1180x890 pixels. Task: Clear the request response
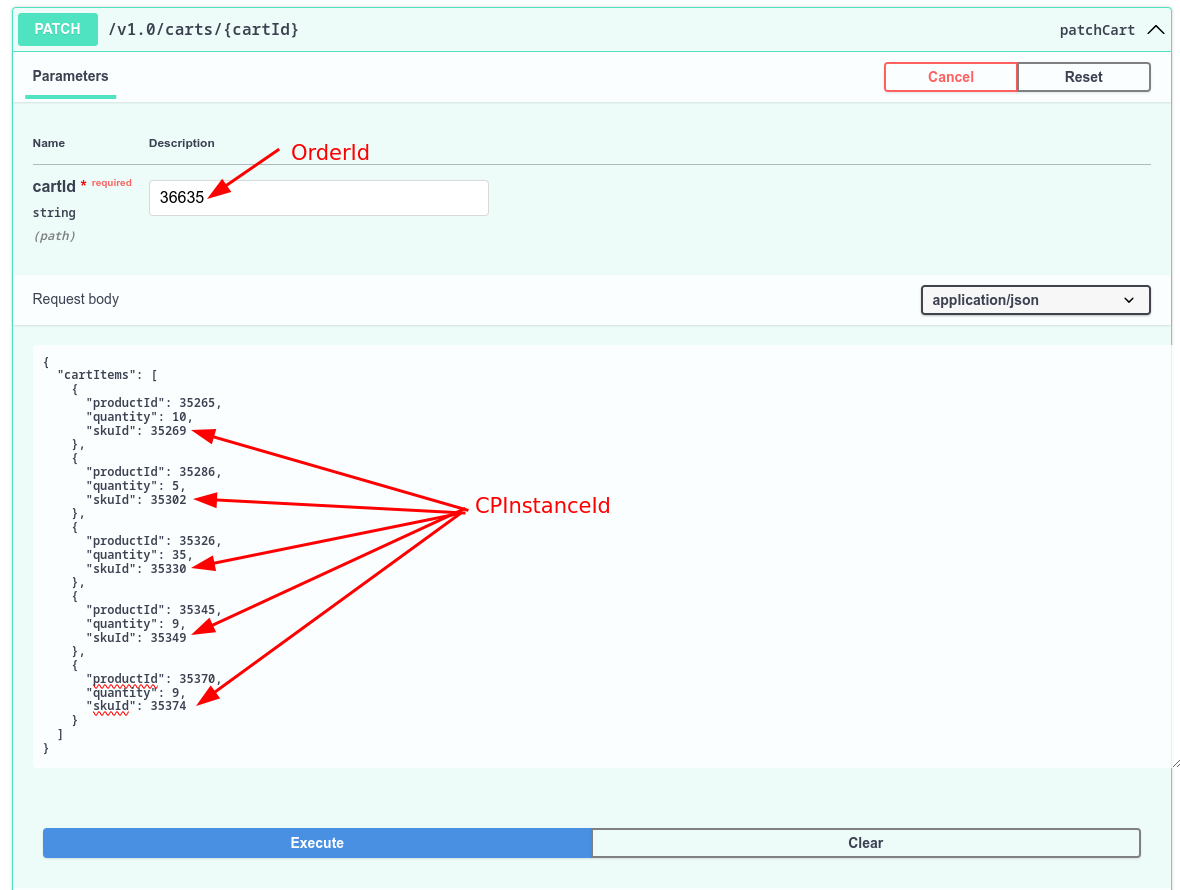[865, 843]
